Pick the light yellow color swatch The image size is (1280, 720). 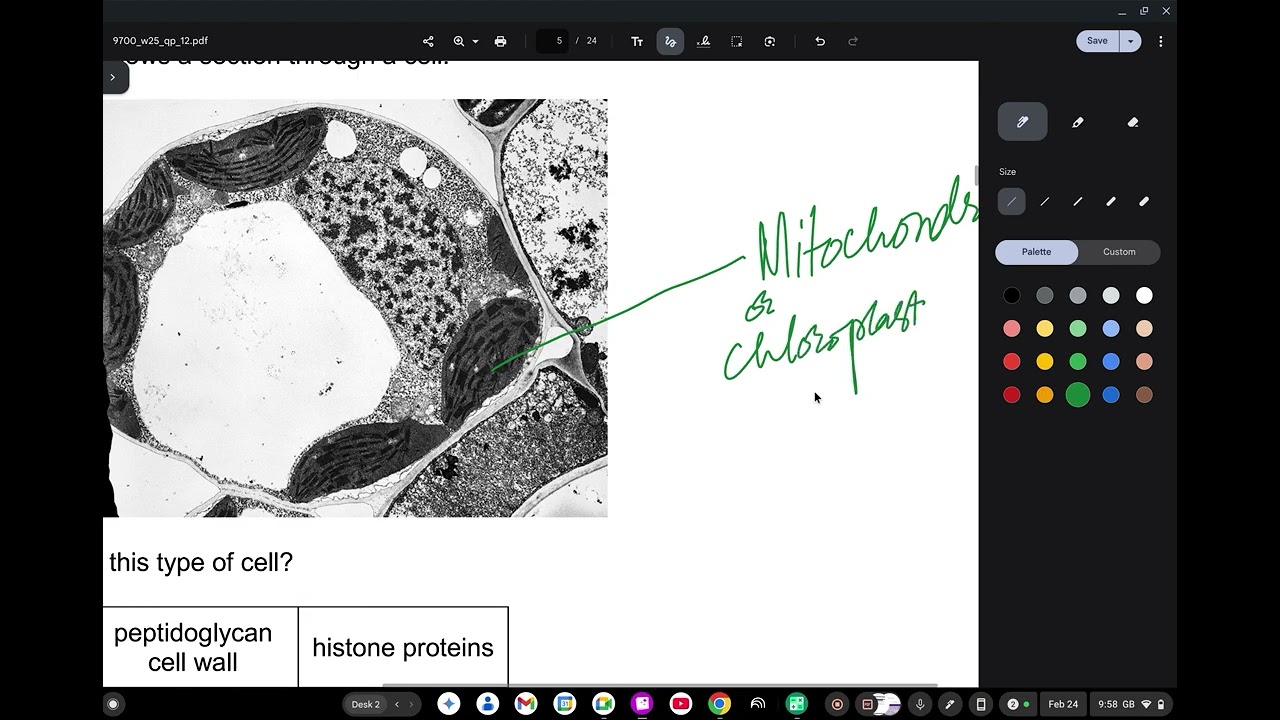pos(1044,328)
